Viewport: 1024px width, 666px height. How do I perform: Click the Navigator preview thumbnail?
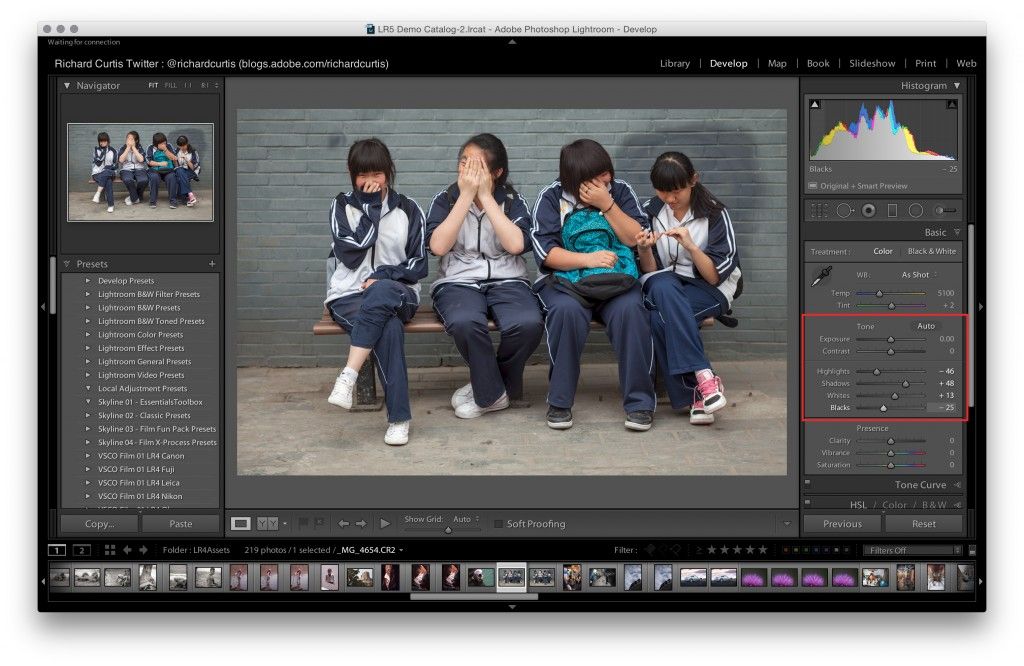tap(140, 171)
